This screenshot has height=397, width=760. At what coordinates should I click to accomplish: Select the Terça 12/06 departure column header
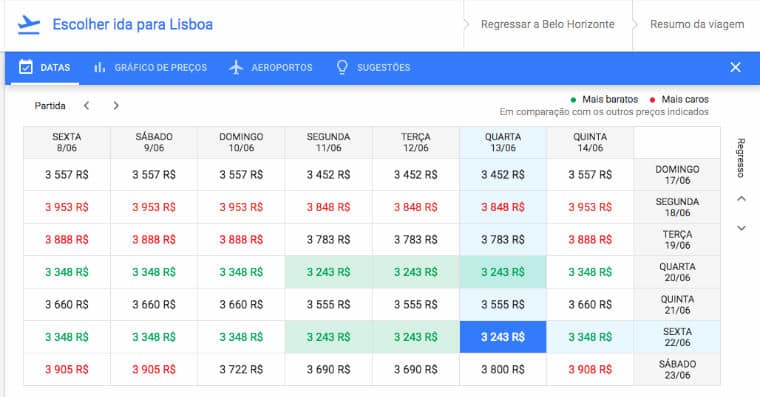coord(416,143)
